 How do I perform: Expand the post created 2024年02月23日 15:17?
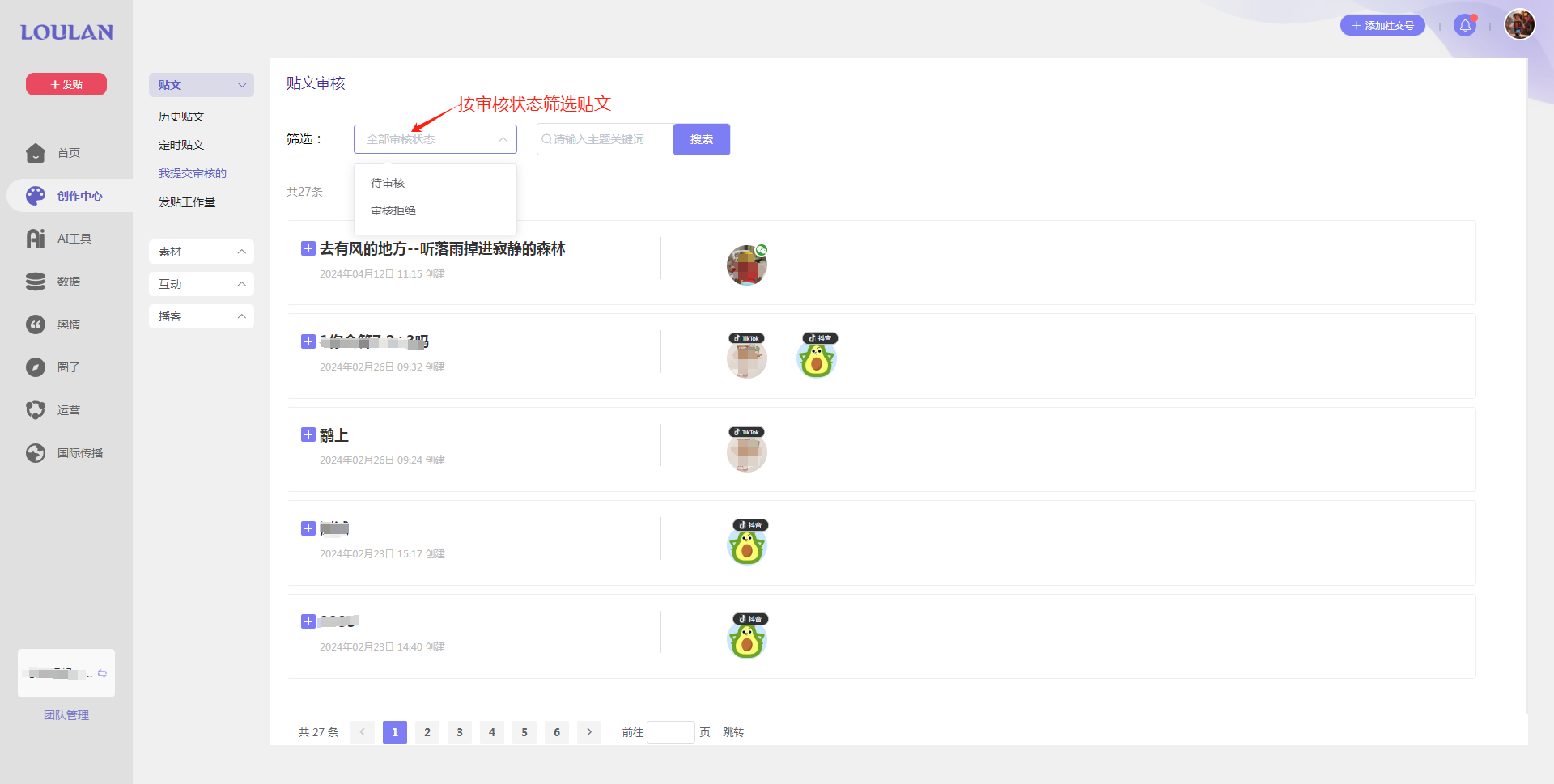308,528
